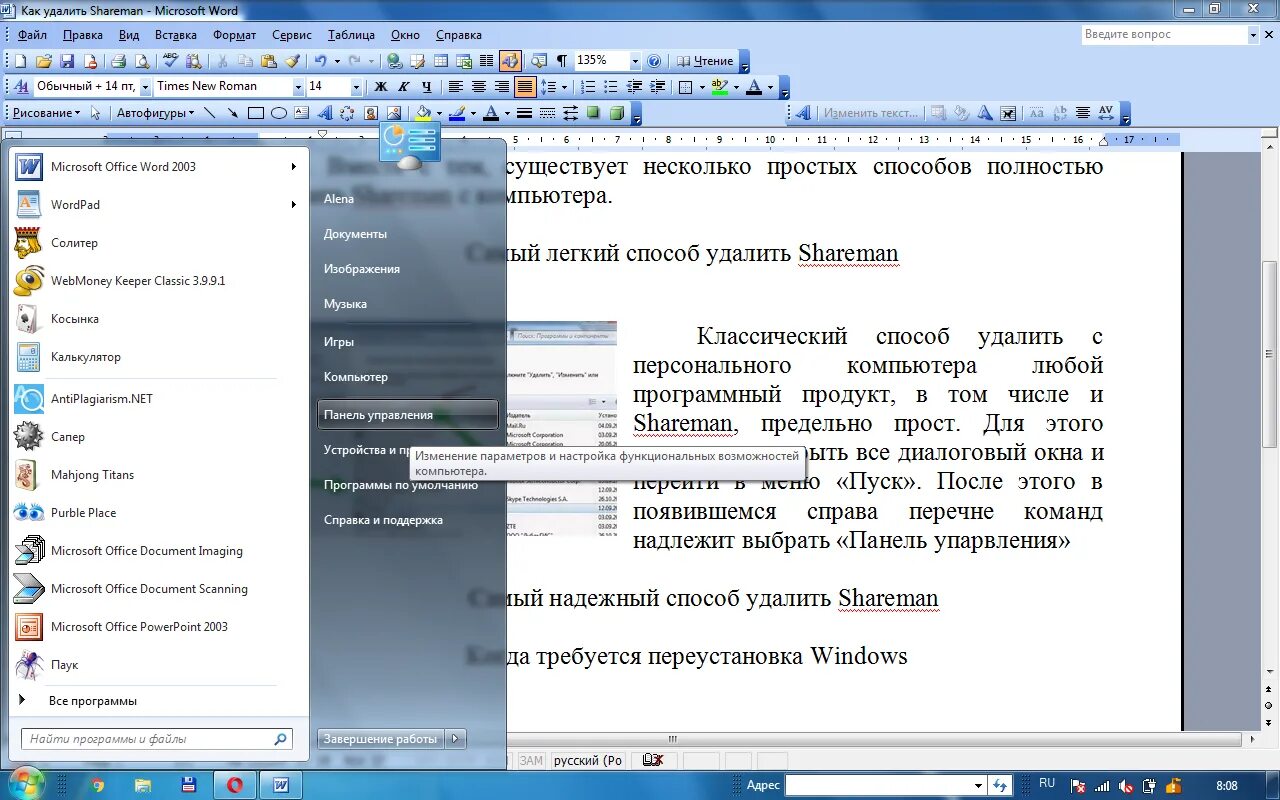Open the zoom 135% dropdown
The height and width of the screenshot is (800, 1280).
[634, 61]
